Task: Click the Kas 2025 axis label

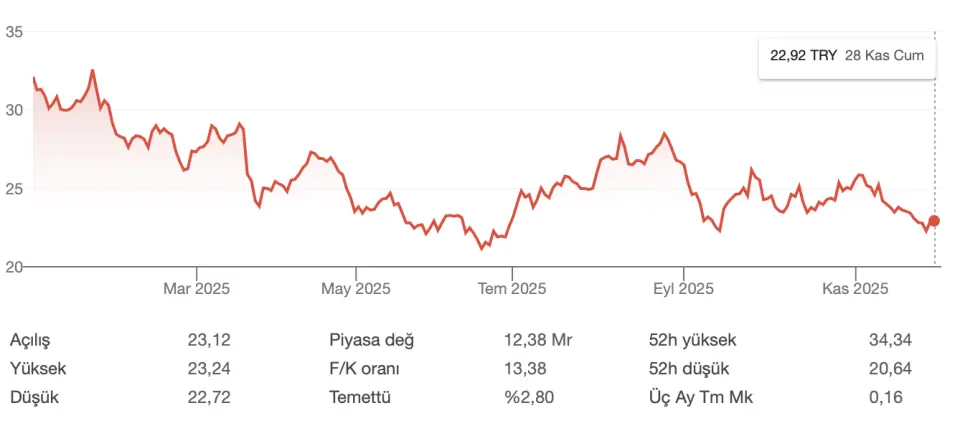Action: click(855, 289)
